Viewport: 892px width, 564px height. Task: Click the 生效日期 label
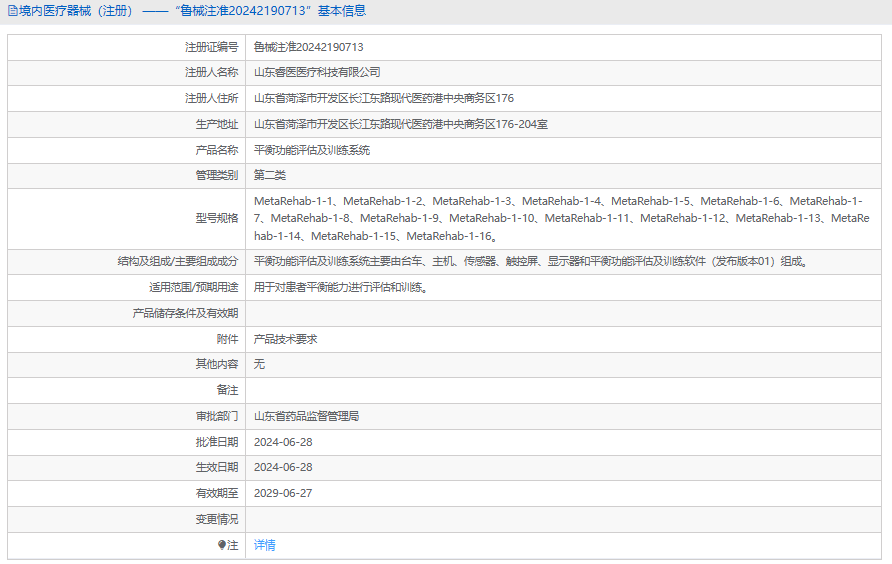[217, 467]
